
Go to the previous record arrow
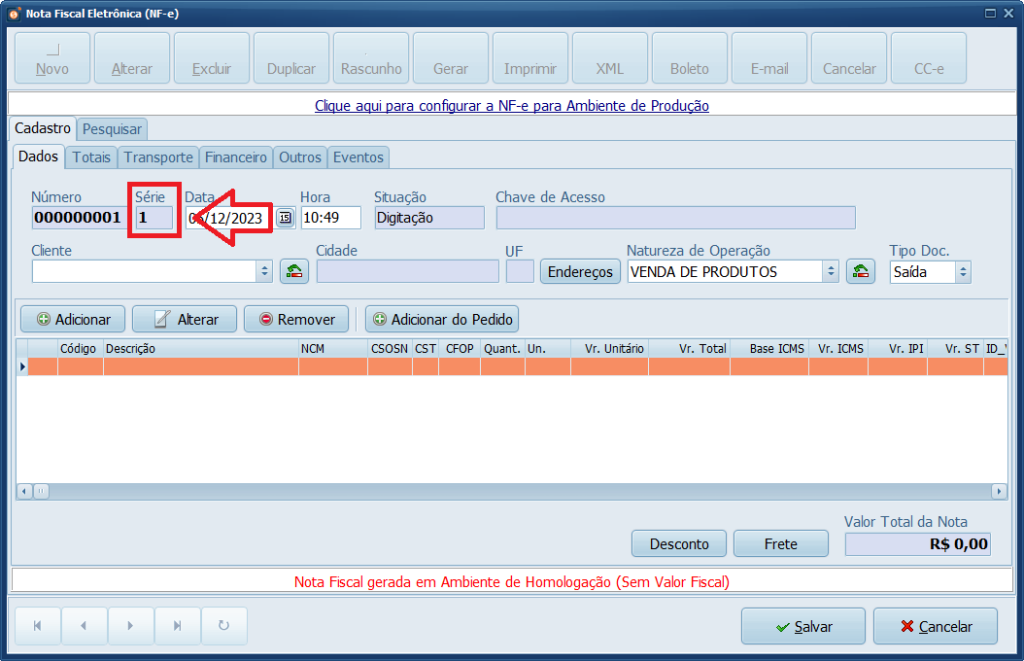84,626
